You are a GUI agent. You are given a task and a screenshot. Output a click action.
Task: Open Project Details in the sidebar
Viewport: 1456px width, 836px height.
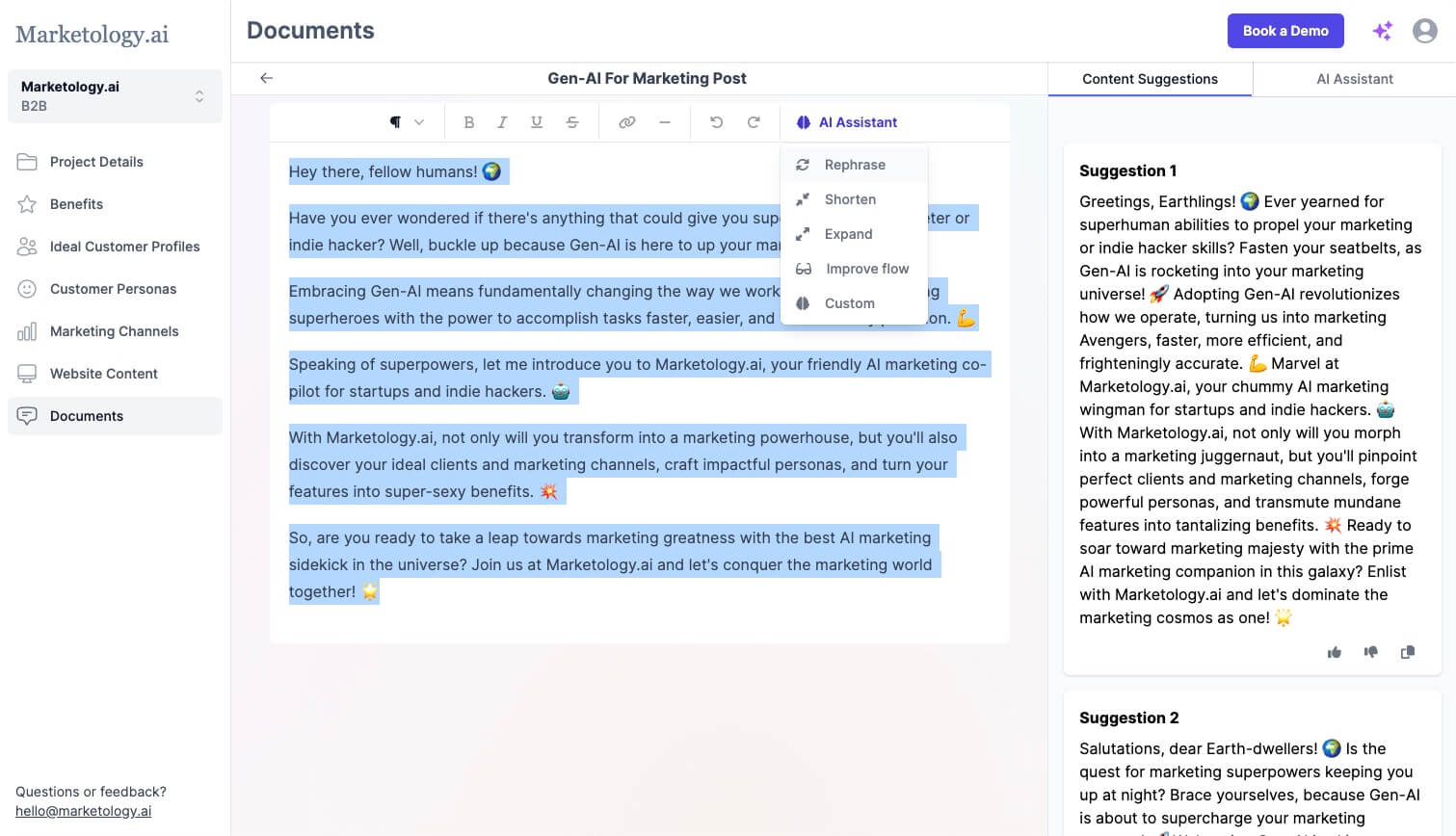coord(115,162)
